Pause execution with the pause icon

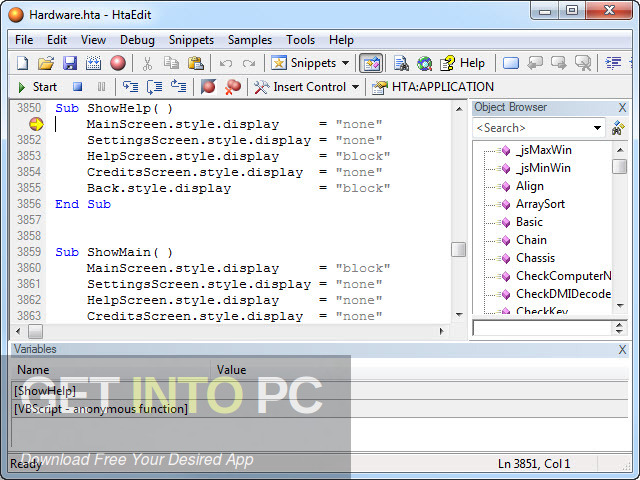click(x=101, y=87)
